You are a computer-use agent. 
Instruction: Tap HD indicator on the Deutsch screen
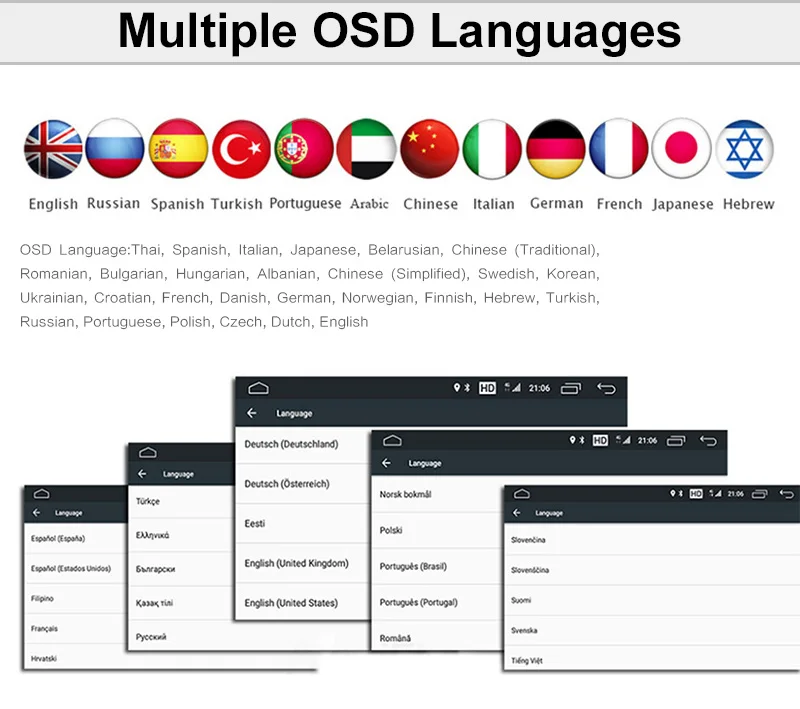click(x=487, y=388)
